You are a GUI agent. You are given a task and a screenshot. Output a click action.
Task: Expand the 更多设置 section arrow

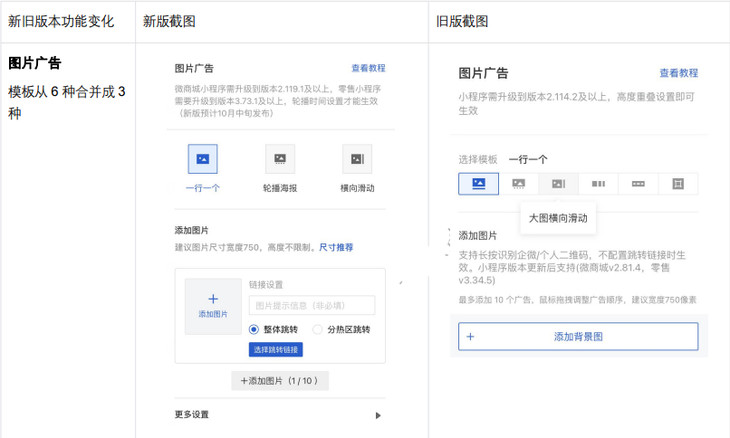(x=378, y=415)
